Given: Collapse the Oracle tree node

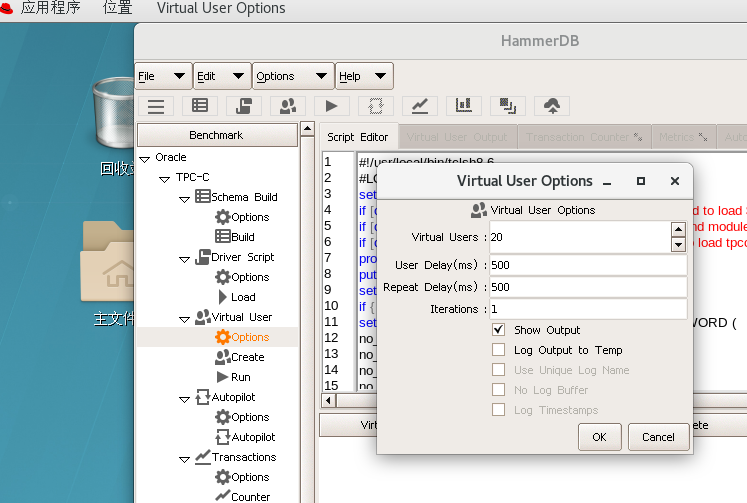Looking at the screenshot, I should pyautogui.click(x=144, y=159).
